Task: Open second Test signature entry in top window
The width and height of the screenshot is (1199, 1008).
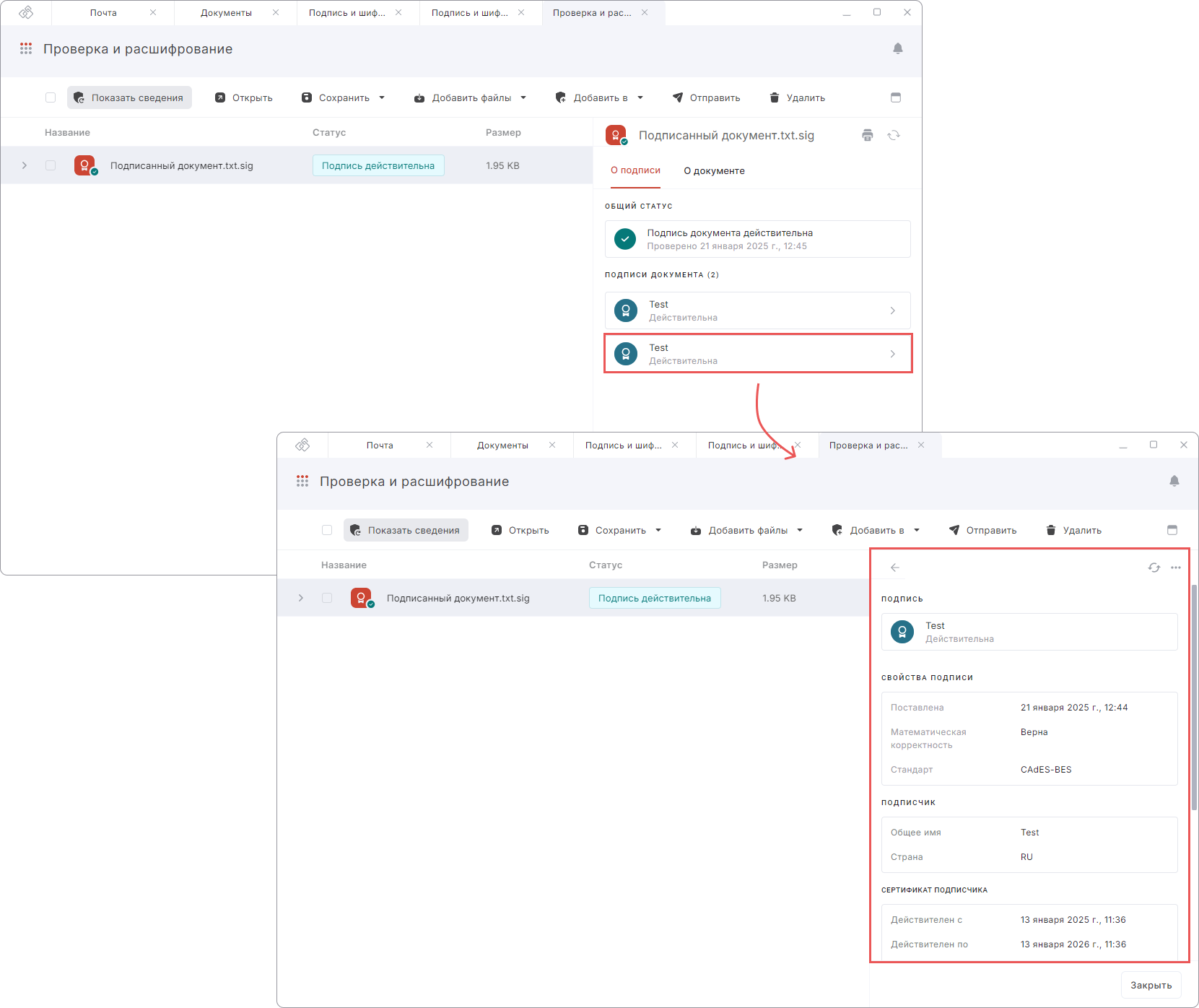Action: point(757,354)
